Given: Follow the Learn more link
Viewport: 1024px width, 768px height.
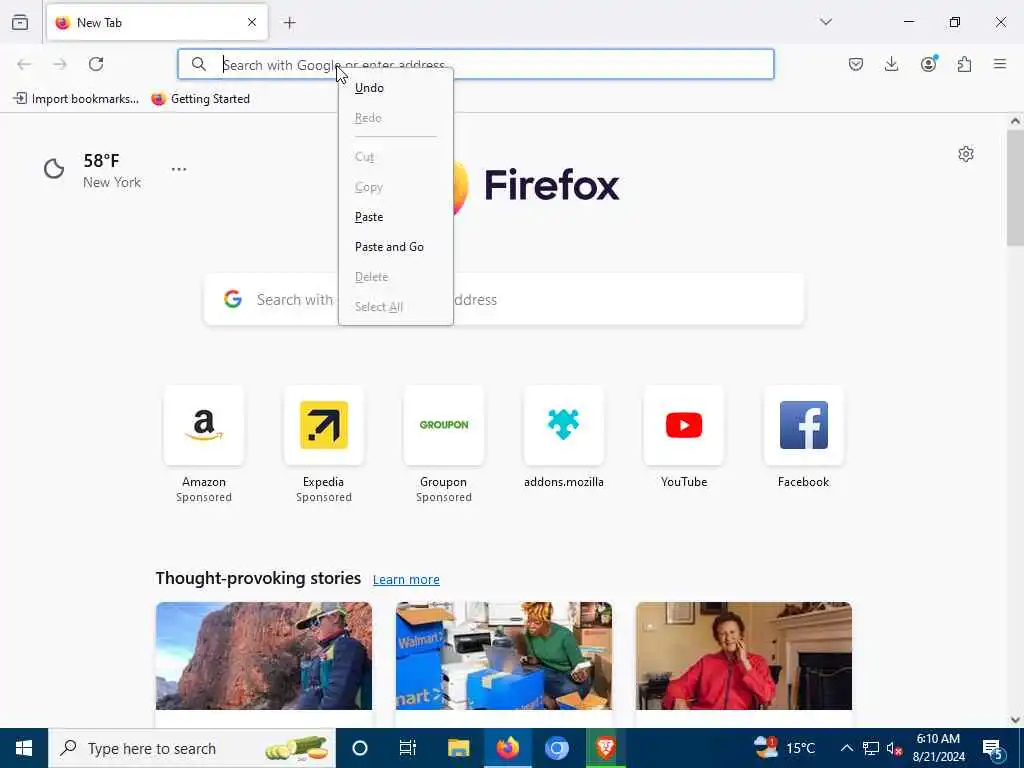Looking at the screenshot, I should click(406, 579).
